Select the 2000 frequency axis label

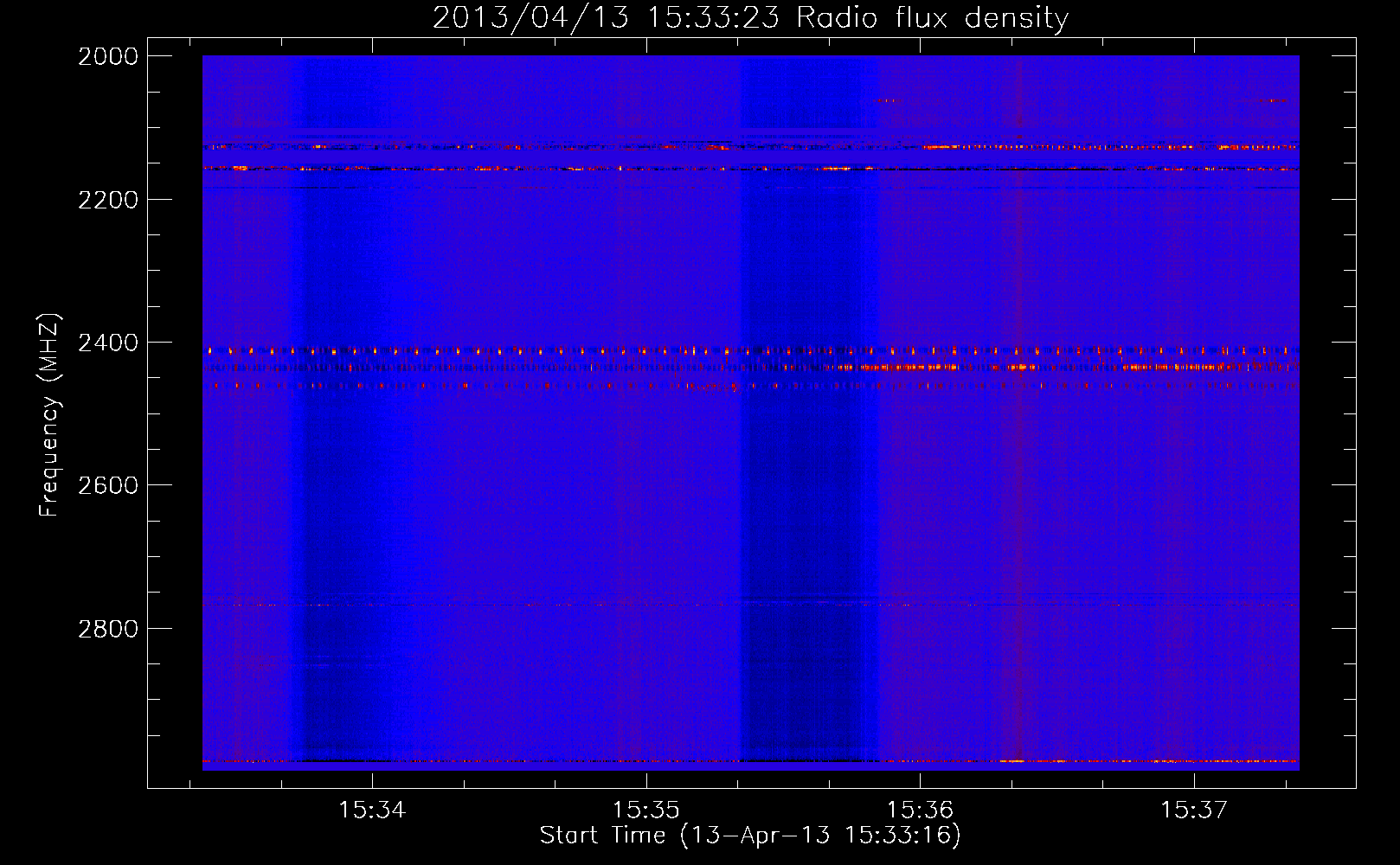click(x=108, y=56)
